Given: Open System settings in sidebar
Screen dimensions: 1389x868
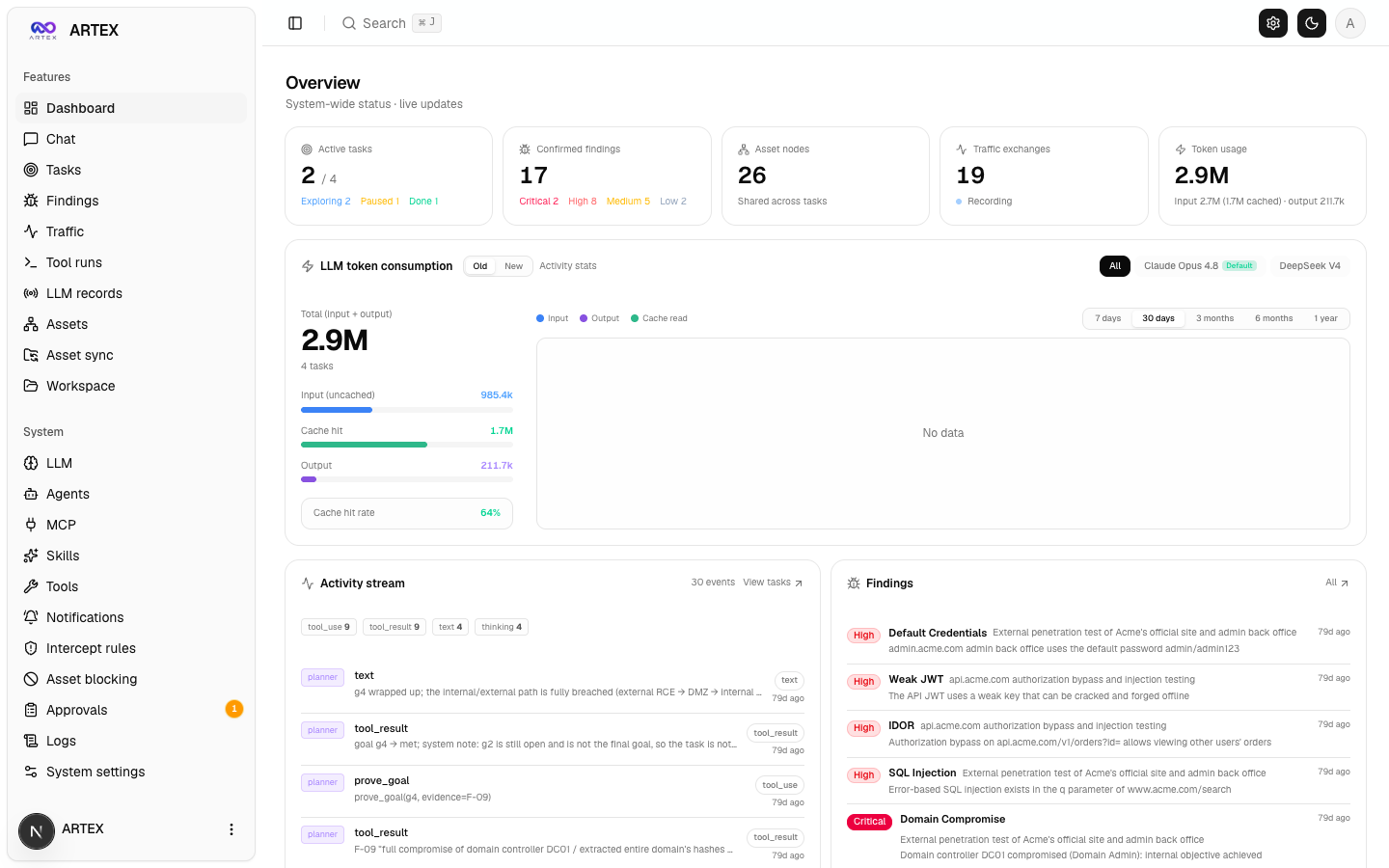Looking at the screenshot, I should pyautogui.click(x=131, y=772).
